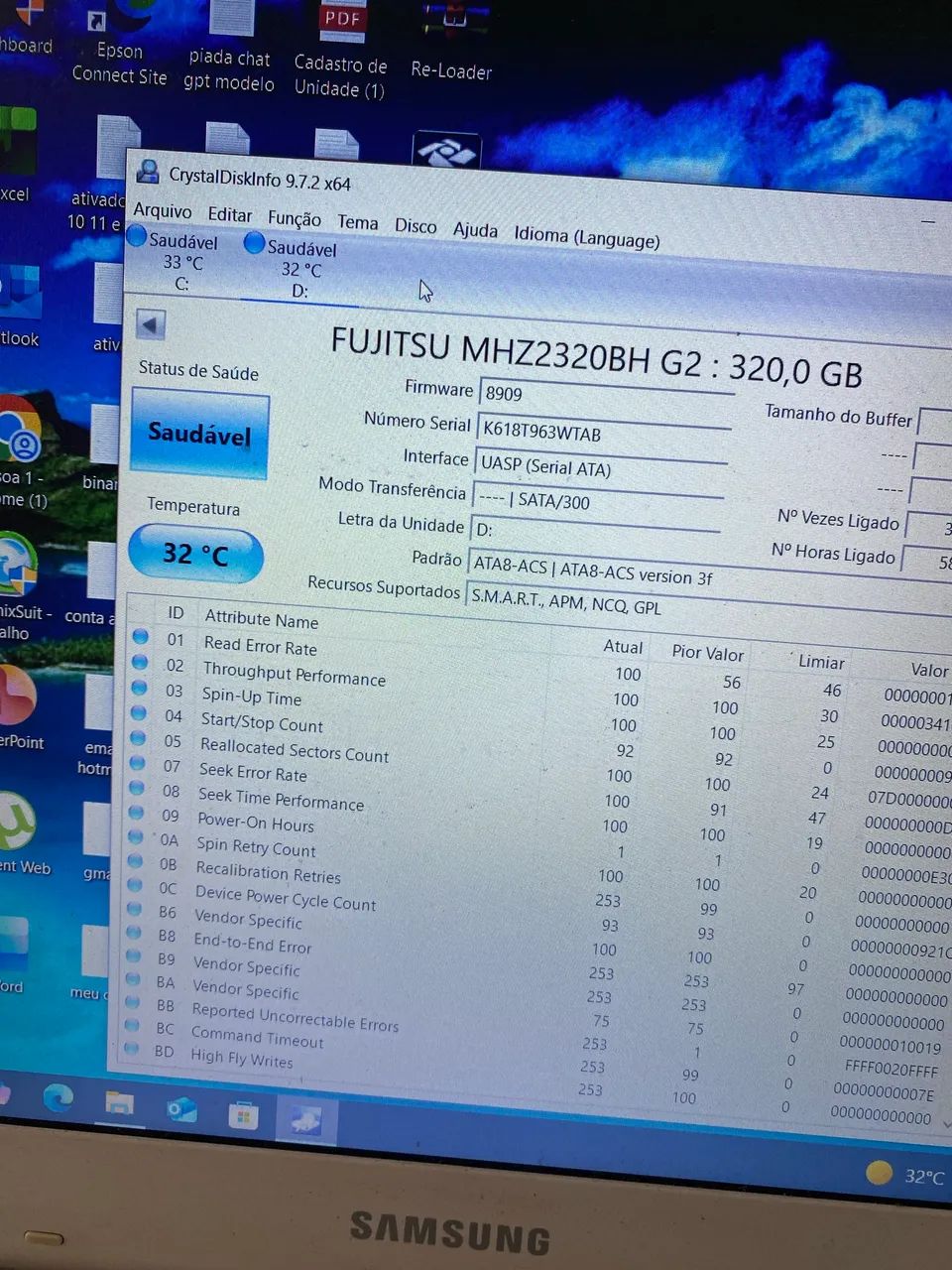The height and width of the screenshot is (1270, 952).
Task: Click the status orb for End-to-End Error
Action: (134, 933)
